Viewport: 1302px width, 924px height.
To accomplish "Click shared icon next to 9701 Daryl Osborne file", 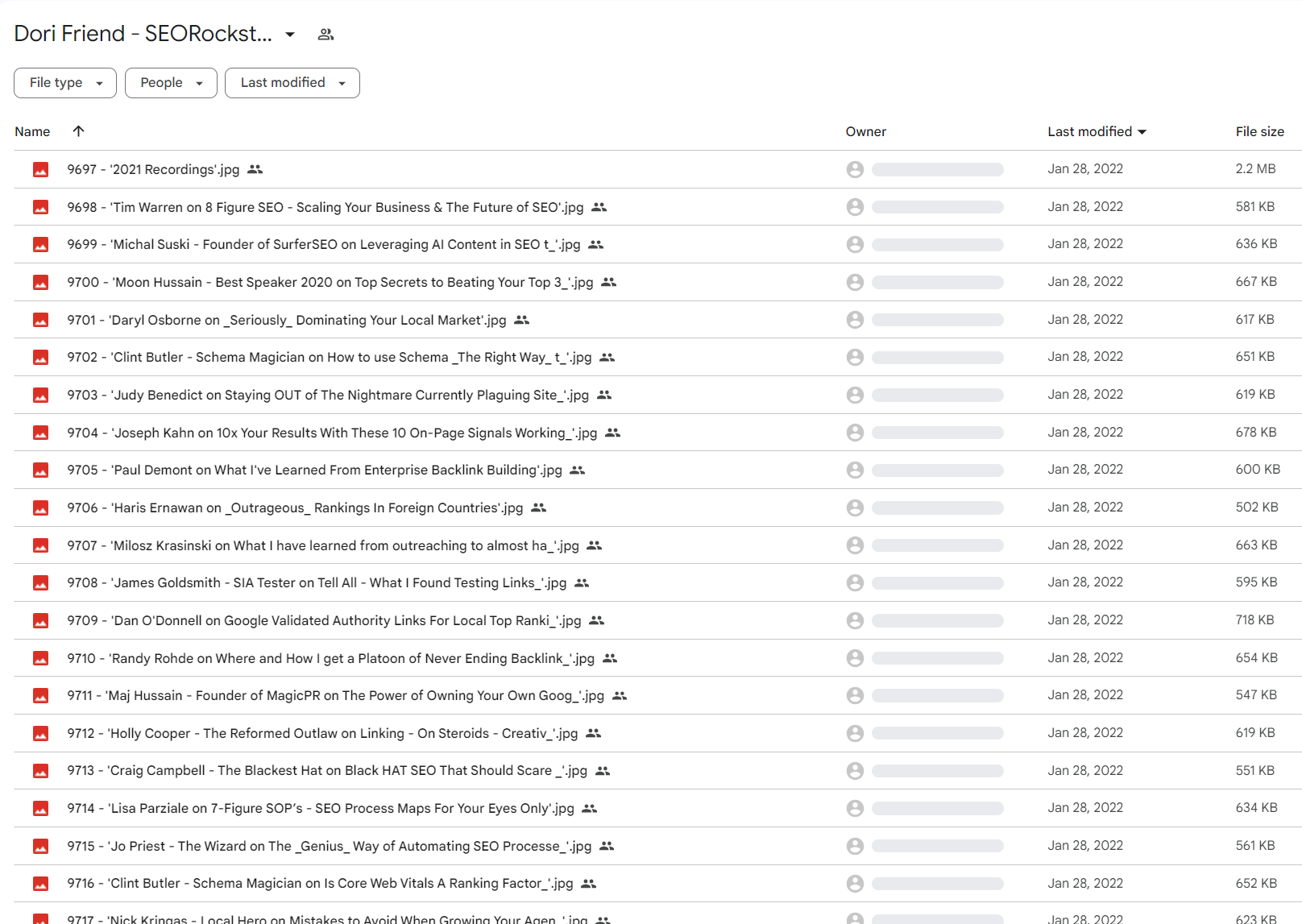I will pos(522,320).
